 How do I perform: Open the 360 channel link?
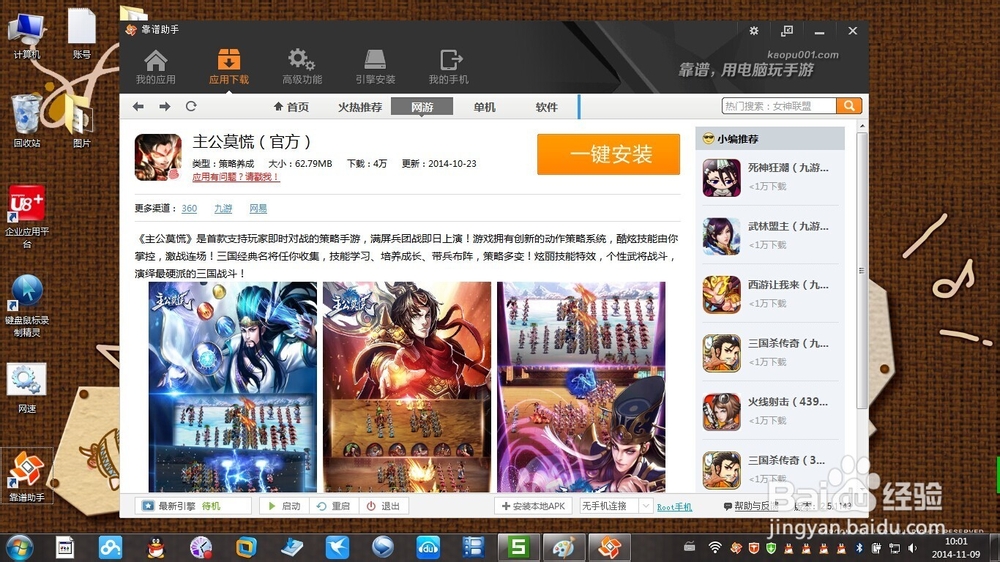[189, 209]
